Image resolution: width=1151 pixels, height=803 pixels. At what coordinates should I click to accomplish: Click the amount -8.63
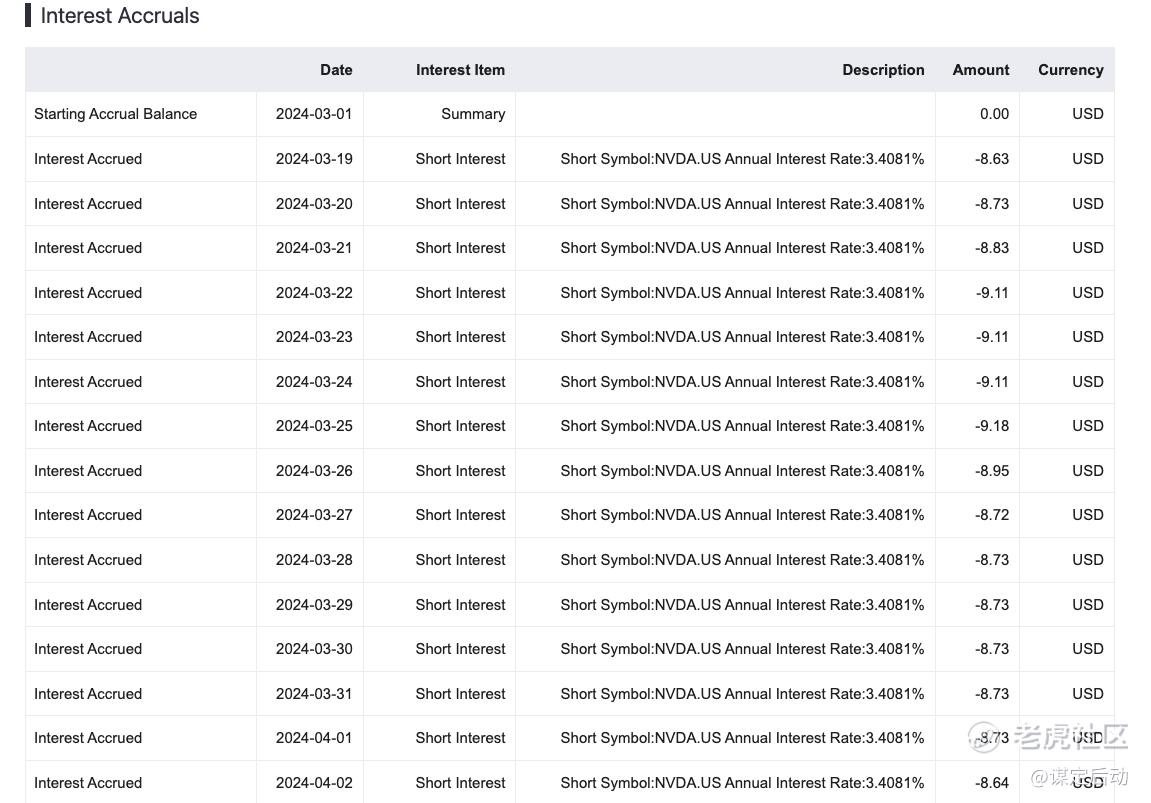click(x=992, y=159)
